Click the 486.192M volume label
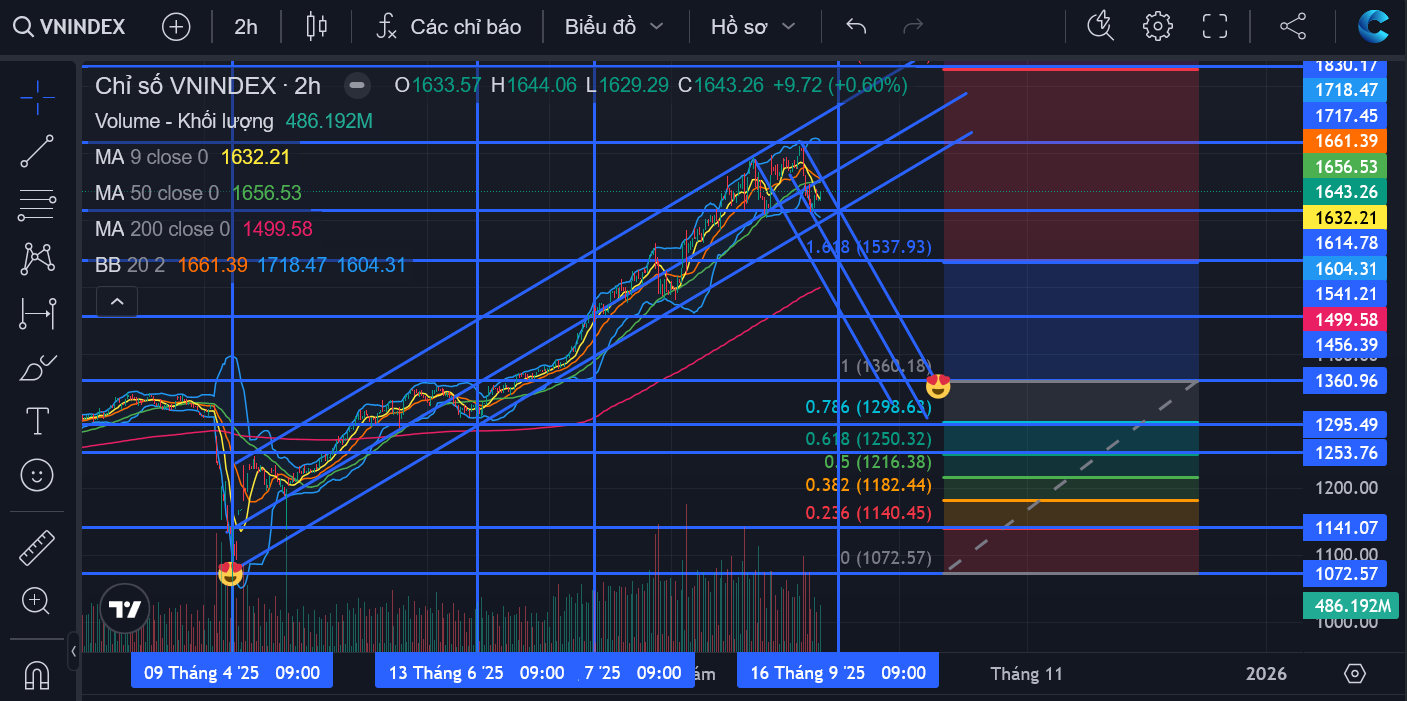The width and height of the screenshot is (1407, 701). pyautogui.click(x=1351, y=606)
